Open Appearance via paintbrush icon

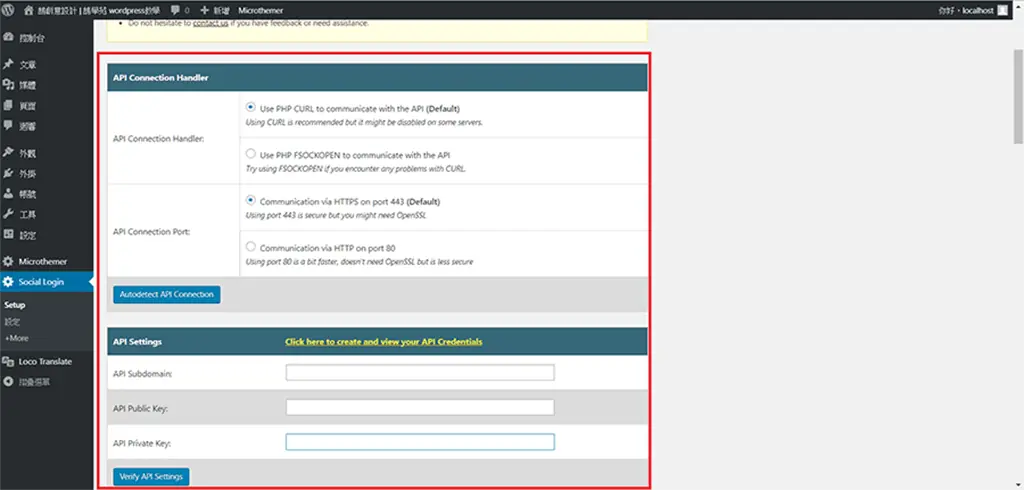click(x=8, y=153)
